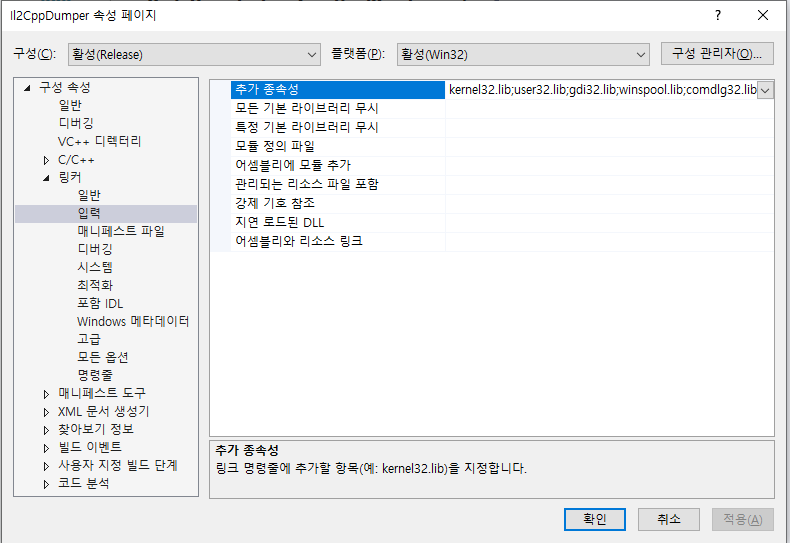Click the 확인 button

pos(595,519)
